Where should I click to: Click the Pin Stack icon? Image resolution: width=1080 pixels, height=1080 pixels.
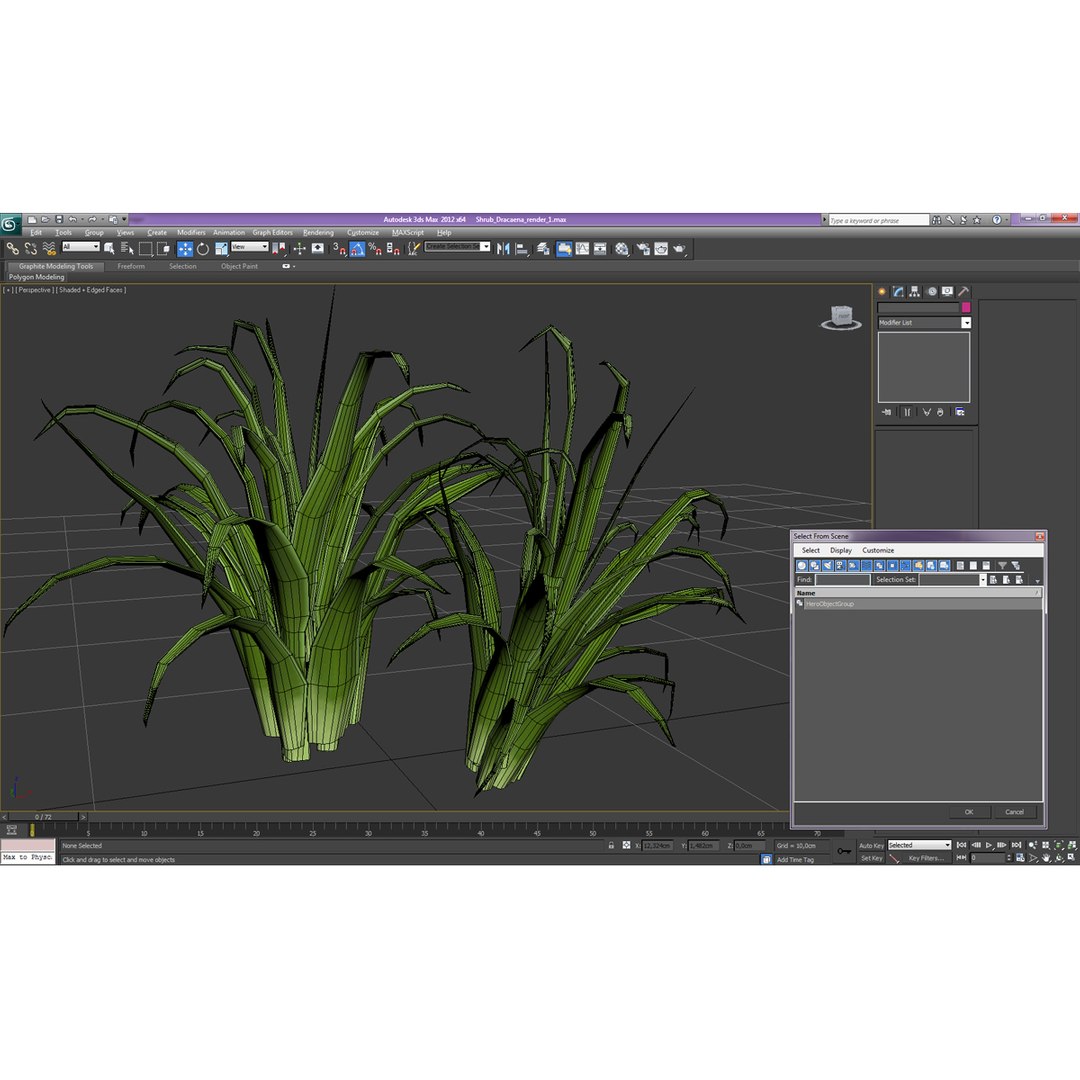[886, 412]
